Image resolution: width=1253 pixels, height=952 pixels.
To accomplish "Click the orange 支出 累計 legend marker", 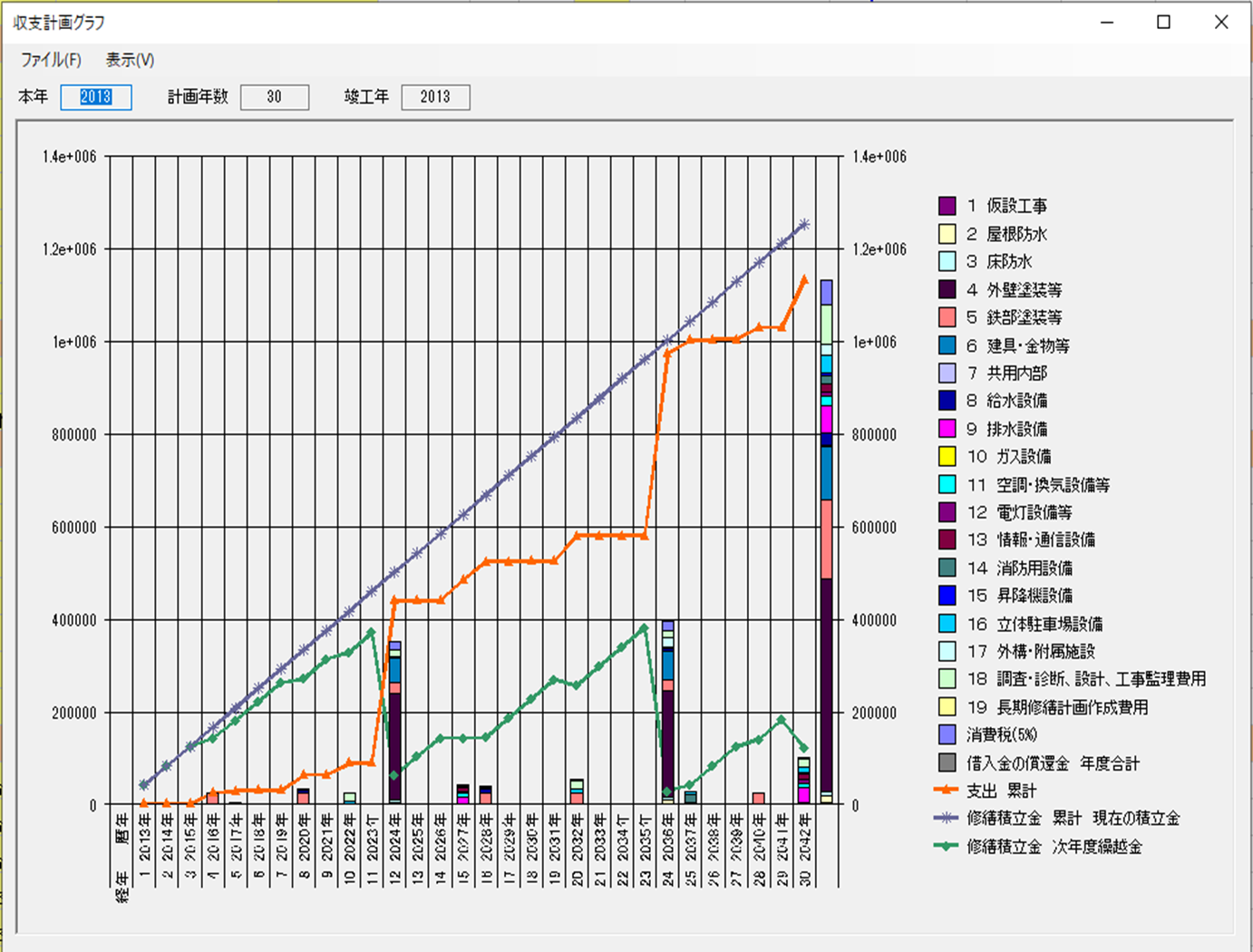I will pyautogui.click(x=946, y=791).
